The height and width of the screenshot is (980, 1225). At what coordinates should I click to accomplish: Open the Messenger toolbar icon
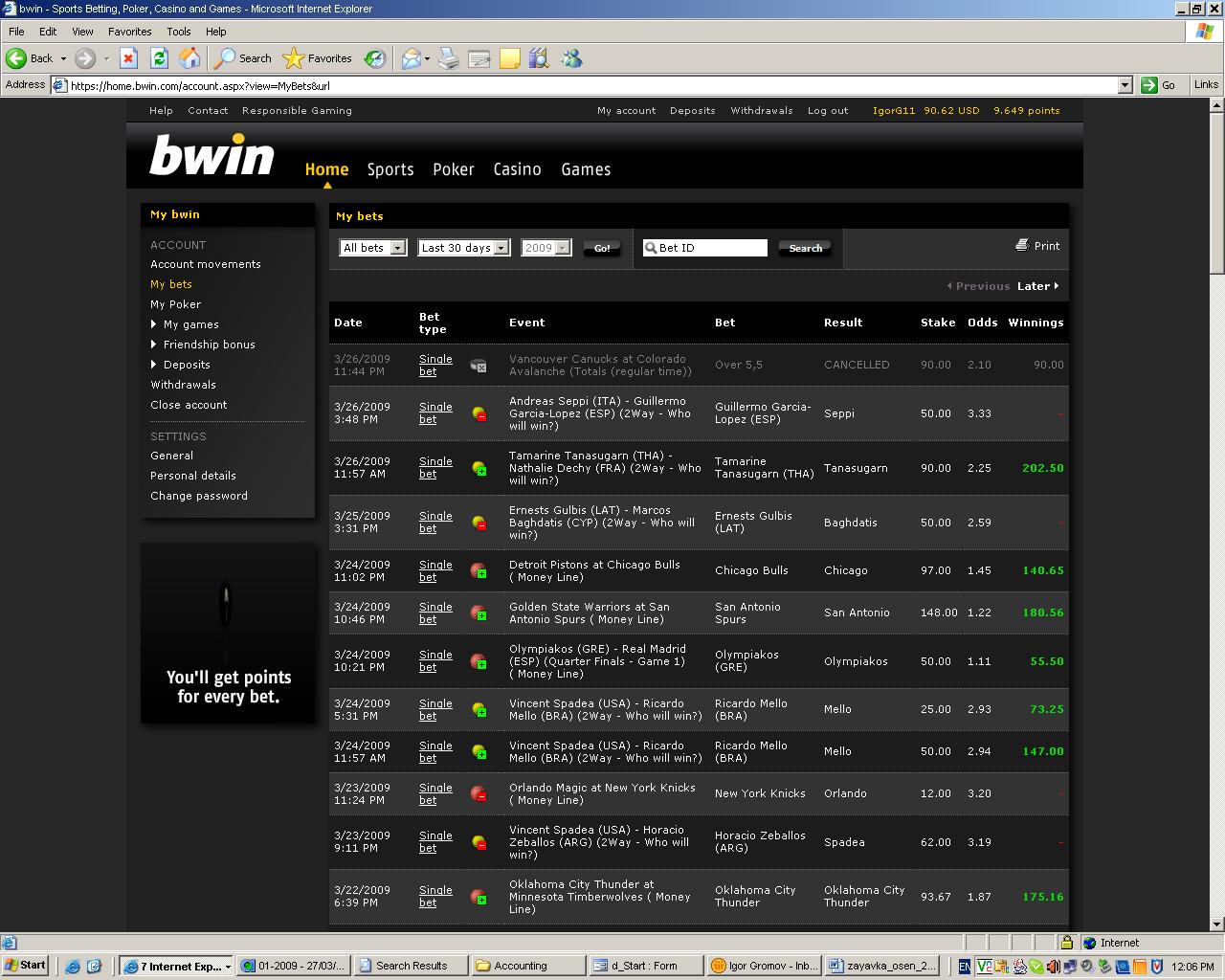pos(571,58)
